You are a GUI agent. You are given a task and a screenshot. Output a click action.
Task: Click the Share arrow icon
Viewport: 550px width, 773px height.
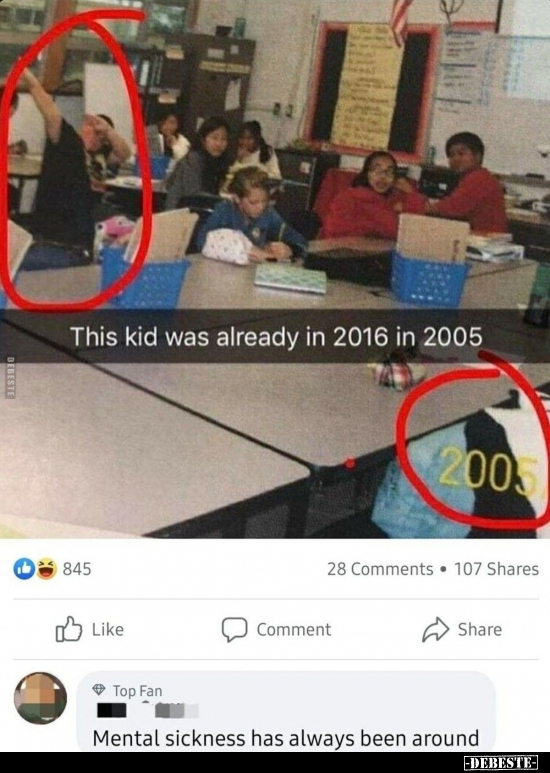point(436,630)
